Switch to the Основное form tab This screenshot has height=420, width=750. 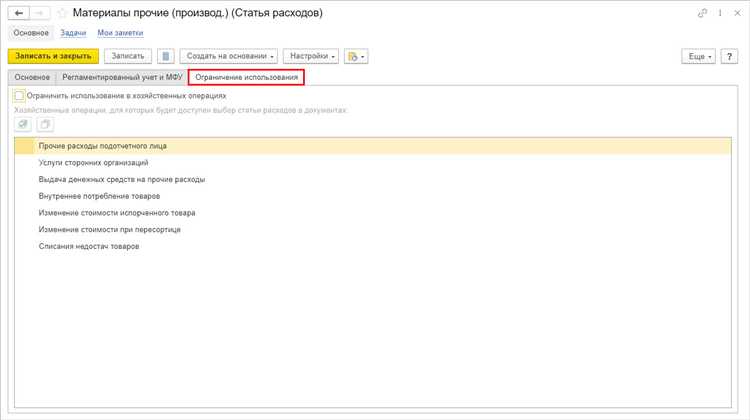(x=32, y=77)
